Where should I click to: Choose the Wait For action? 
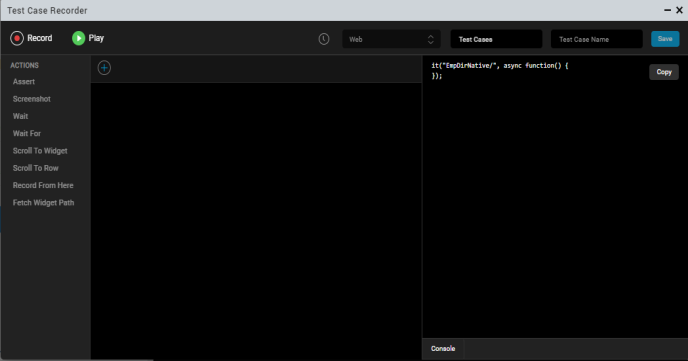pyautogui.click(x=27, y=133)
